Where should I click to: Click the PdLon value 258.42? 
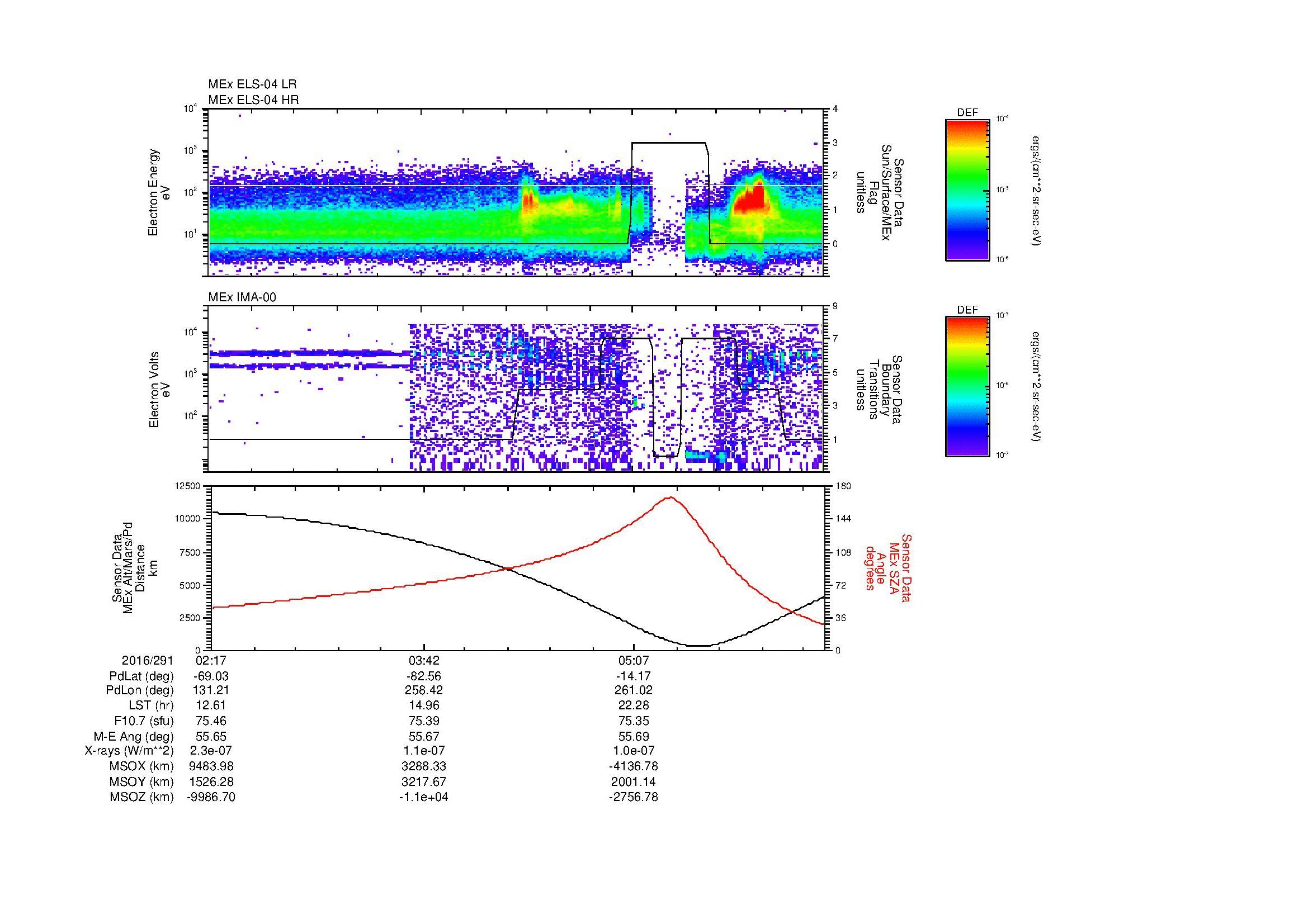click(x=424, y=690)
